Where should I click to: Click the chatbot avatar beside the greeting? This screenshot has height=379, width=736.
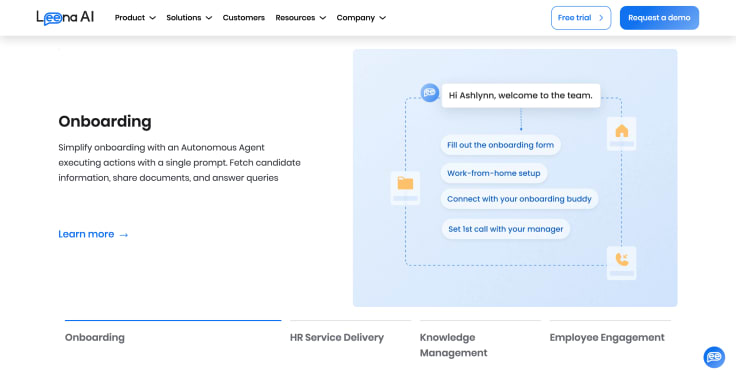click(429, 93)
